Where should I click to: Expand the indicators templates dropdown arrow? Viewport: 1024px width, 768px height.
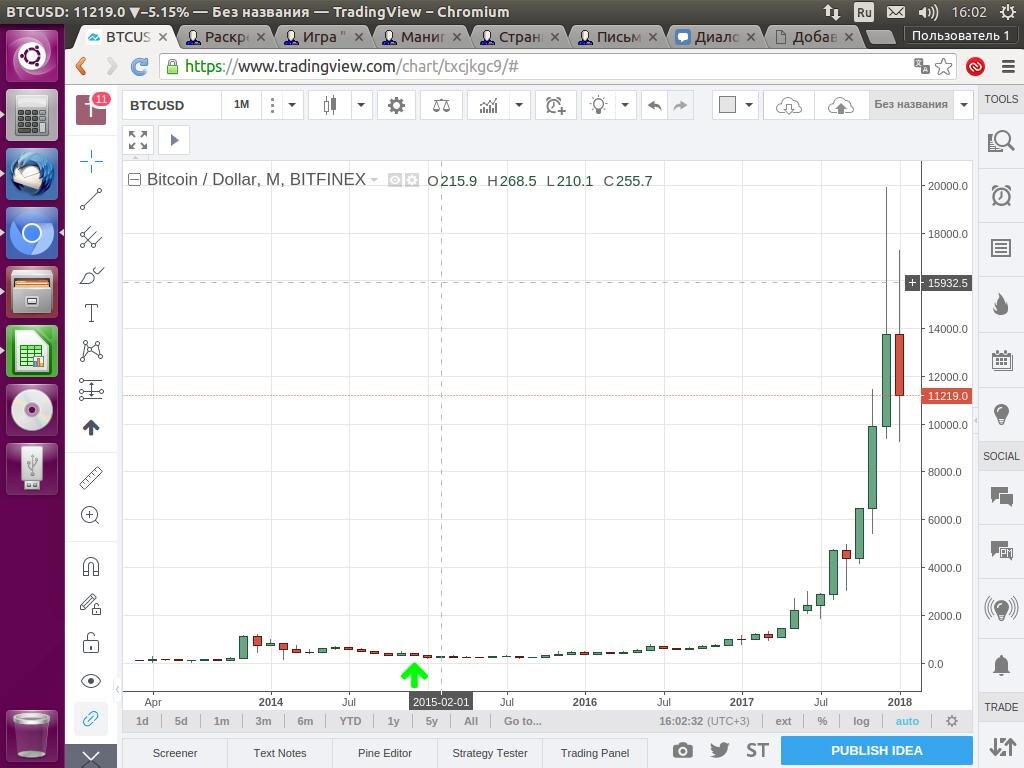[x=519, y=105]
